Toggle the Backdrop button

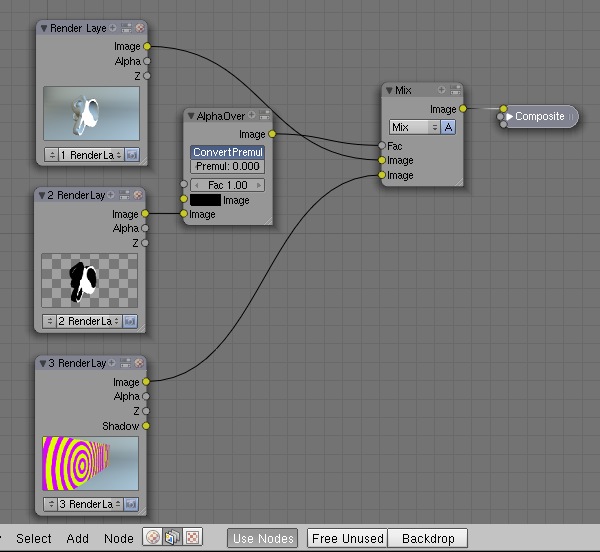428,538
